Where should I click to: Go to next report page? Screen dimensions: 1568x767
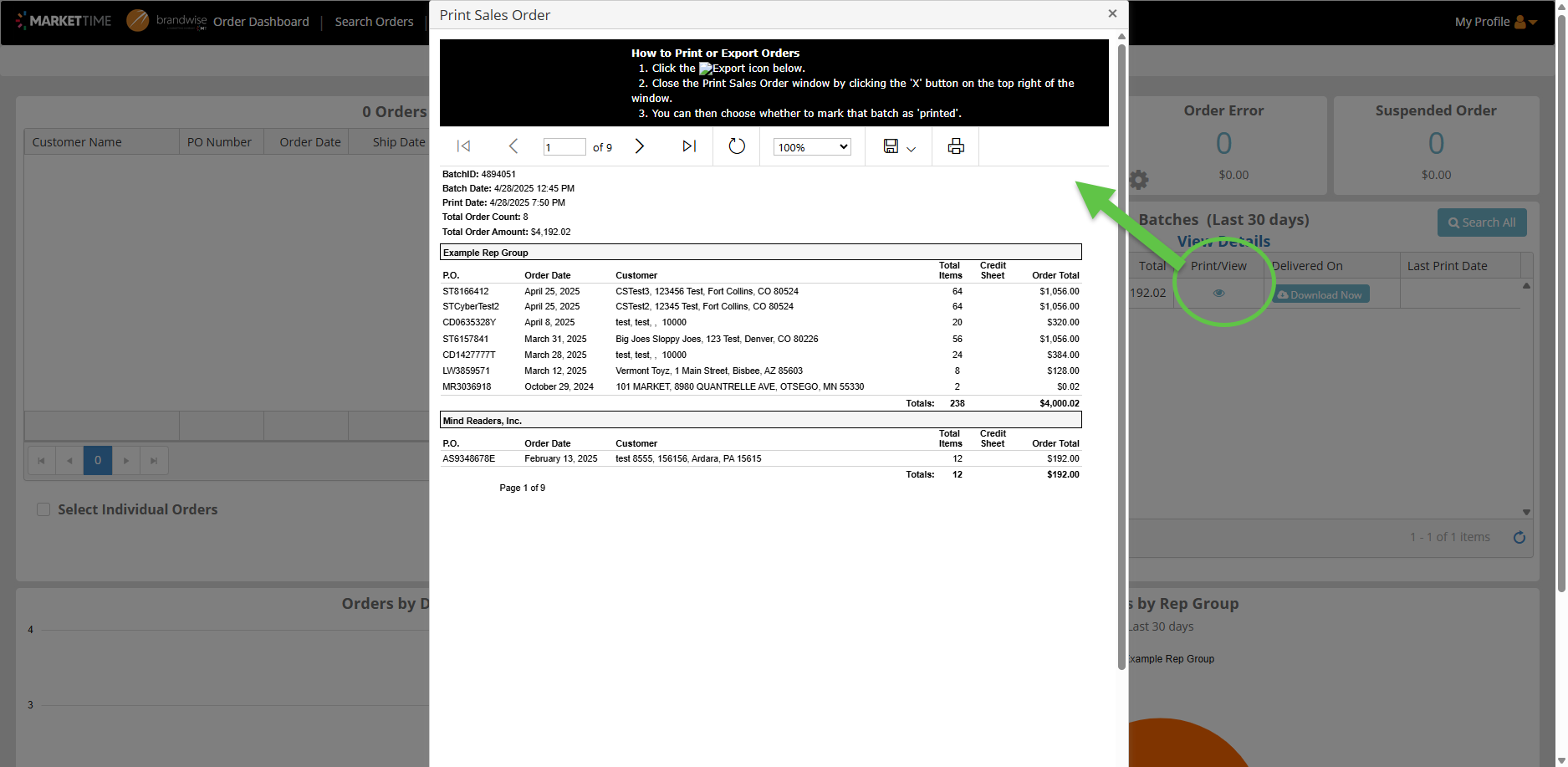640,146
